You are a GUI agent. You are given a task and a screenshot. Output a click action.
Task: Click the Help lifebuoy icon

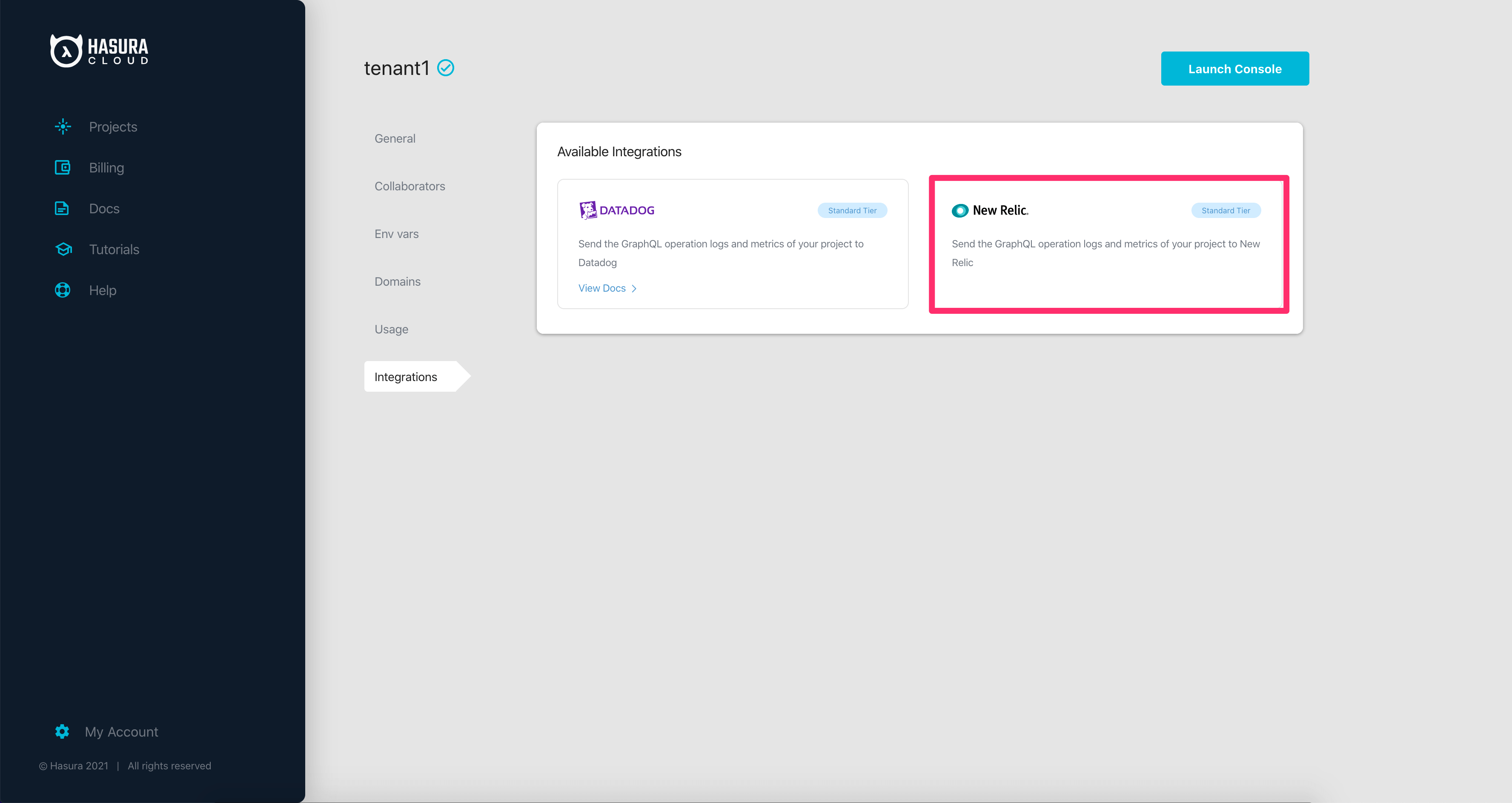63,290
